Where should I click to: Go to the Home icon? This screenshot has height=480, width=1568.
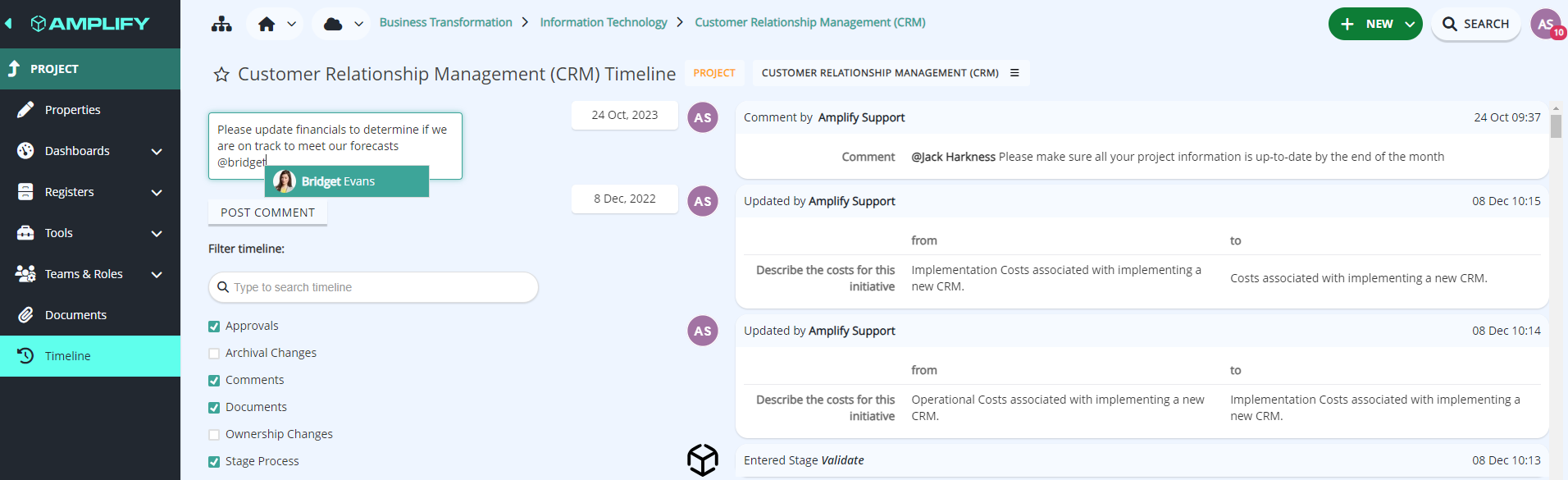click(x=267, y=24)
